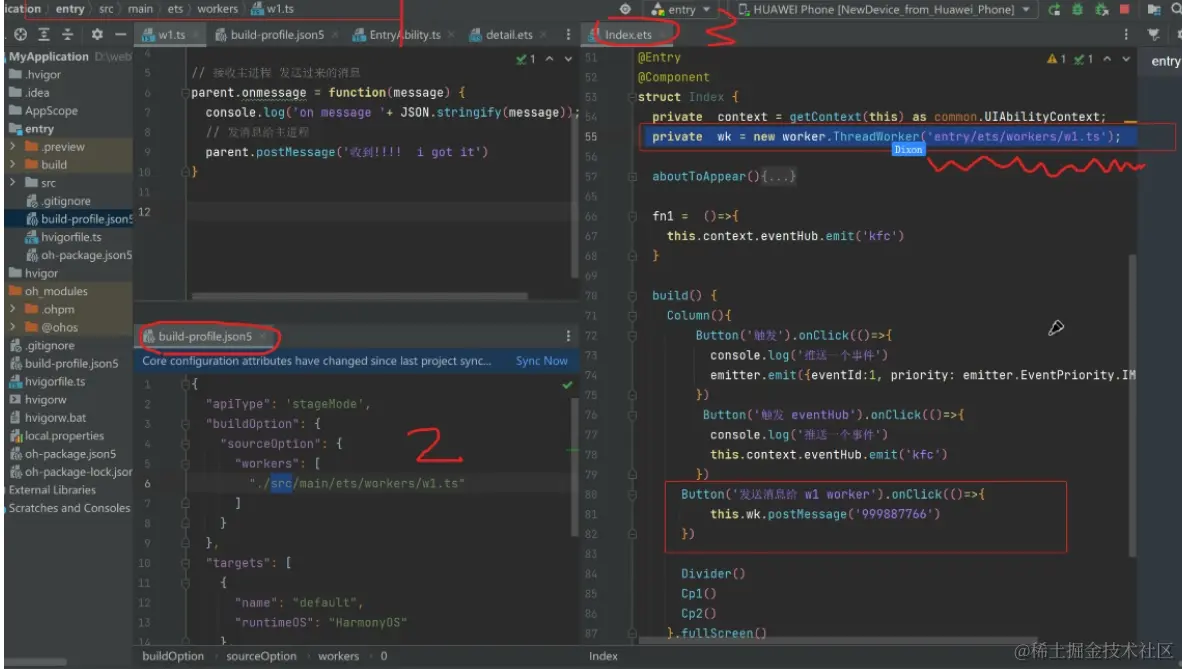This screenshot has height=669, width=1182.
Task: Click the Sync Now link
Action: [x=541, y=361]
